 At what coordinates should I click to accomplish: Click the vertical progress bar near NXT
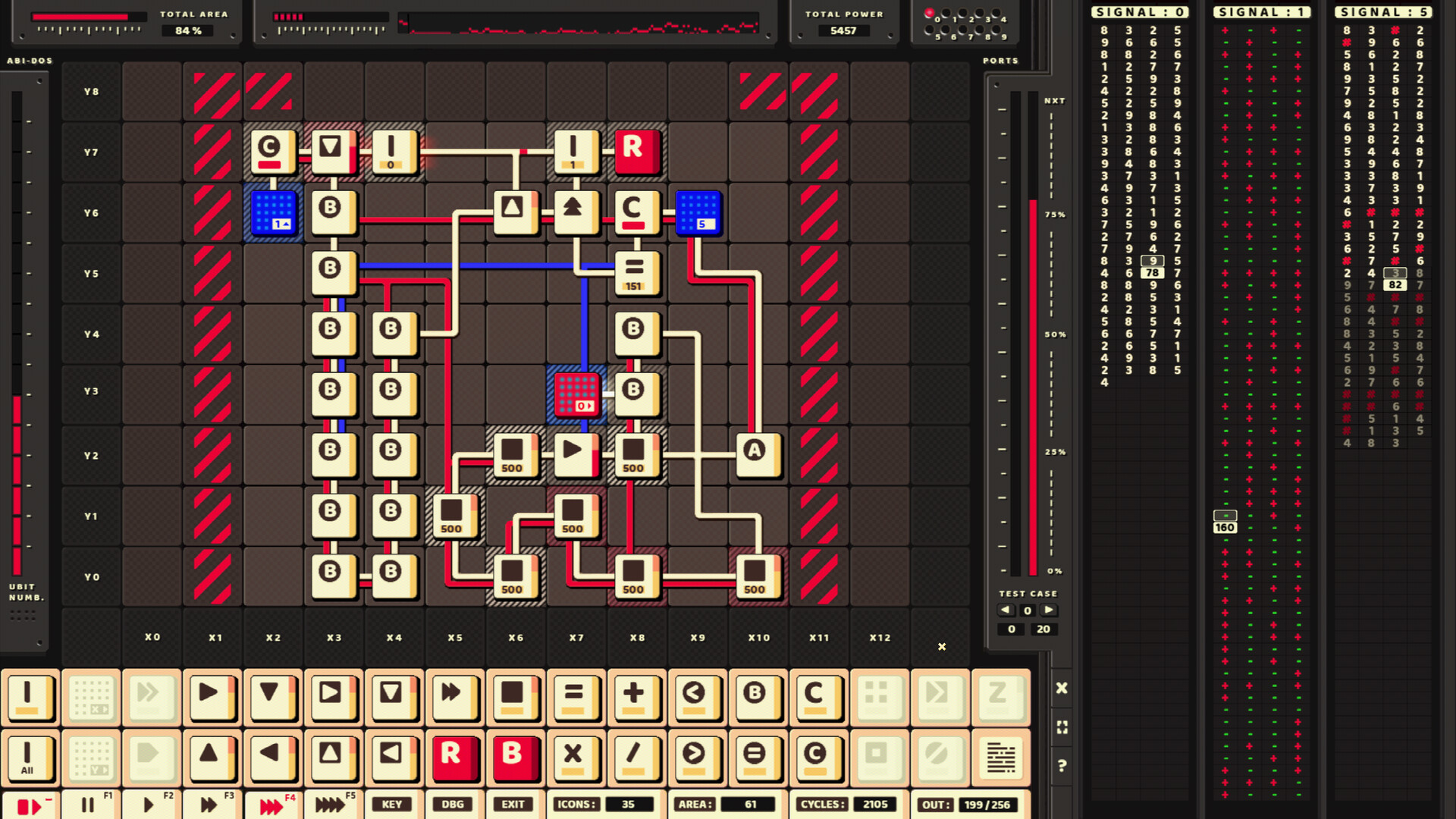[1033, 341]
